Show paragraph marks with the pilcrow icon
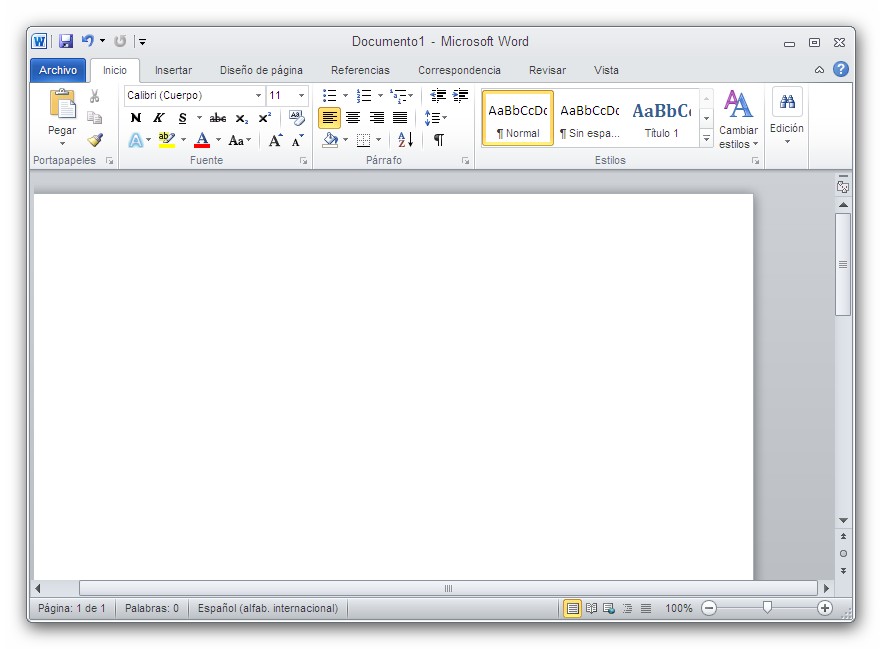882x649 pixels. click(438, 140)
